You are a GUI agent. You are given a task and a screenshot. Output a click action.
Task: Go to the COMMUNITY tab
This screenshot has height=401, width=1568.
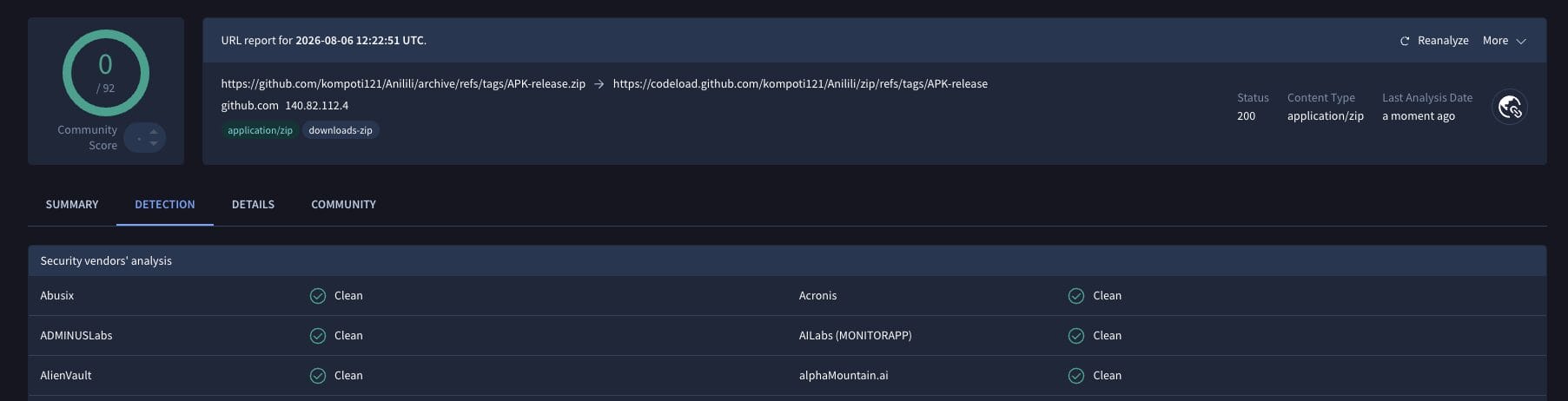pyautogui.click(x=343, y=205)
